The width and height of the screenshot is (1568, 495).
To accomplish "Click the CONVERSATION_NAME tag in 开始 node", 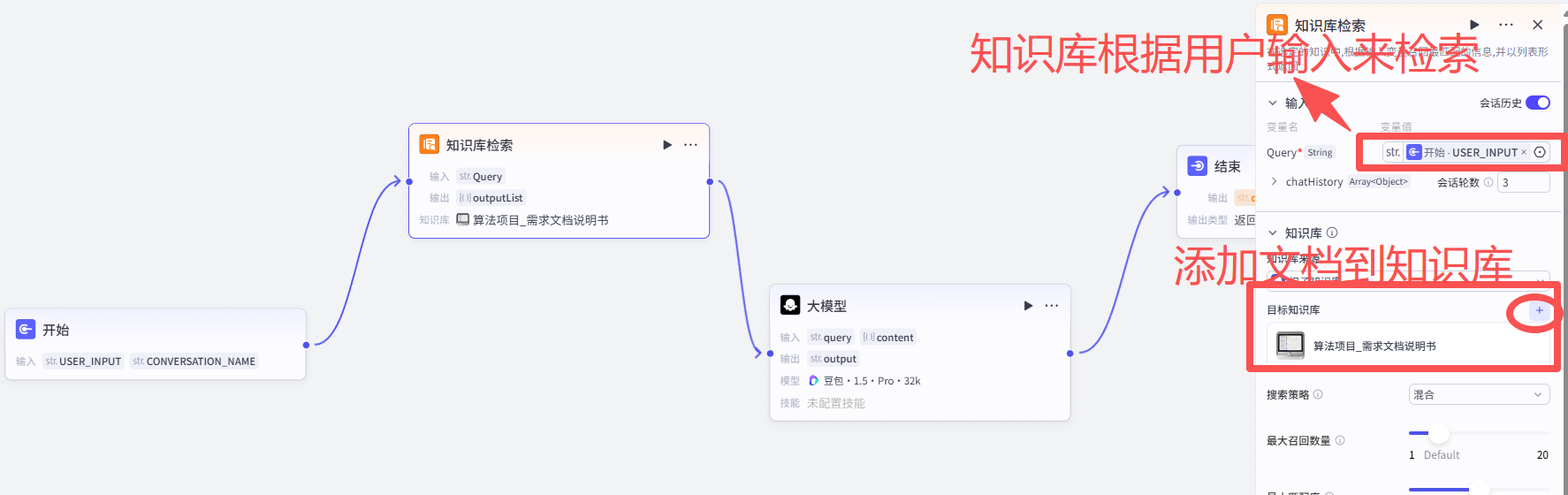I will click(x=194, y=362).
